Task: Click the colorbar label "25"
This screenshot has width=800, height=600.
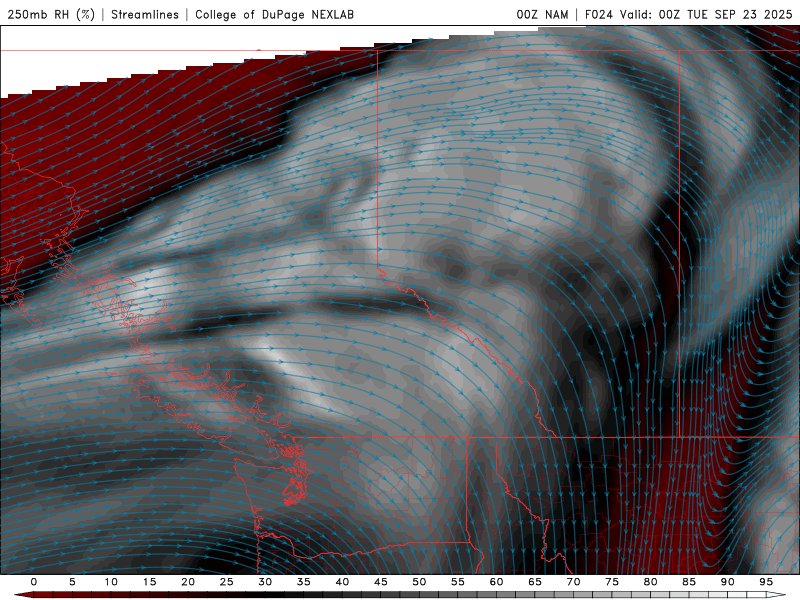Action: coord(227,582)
